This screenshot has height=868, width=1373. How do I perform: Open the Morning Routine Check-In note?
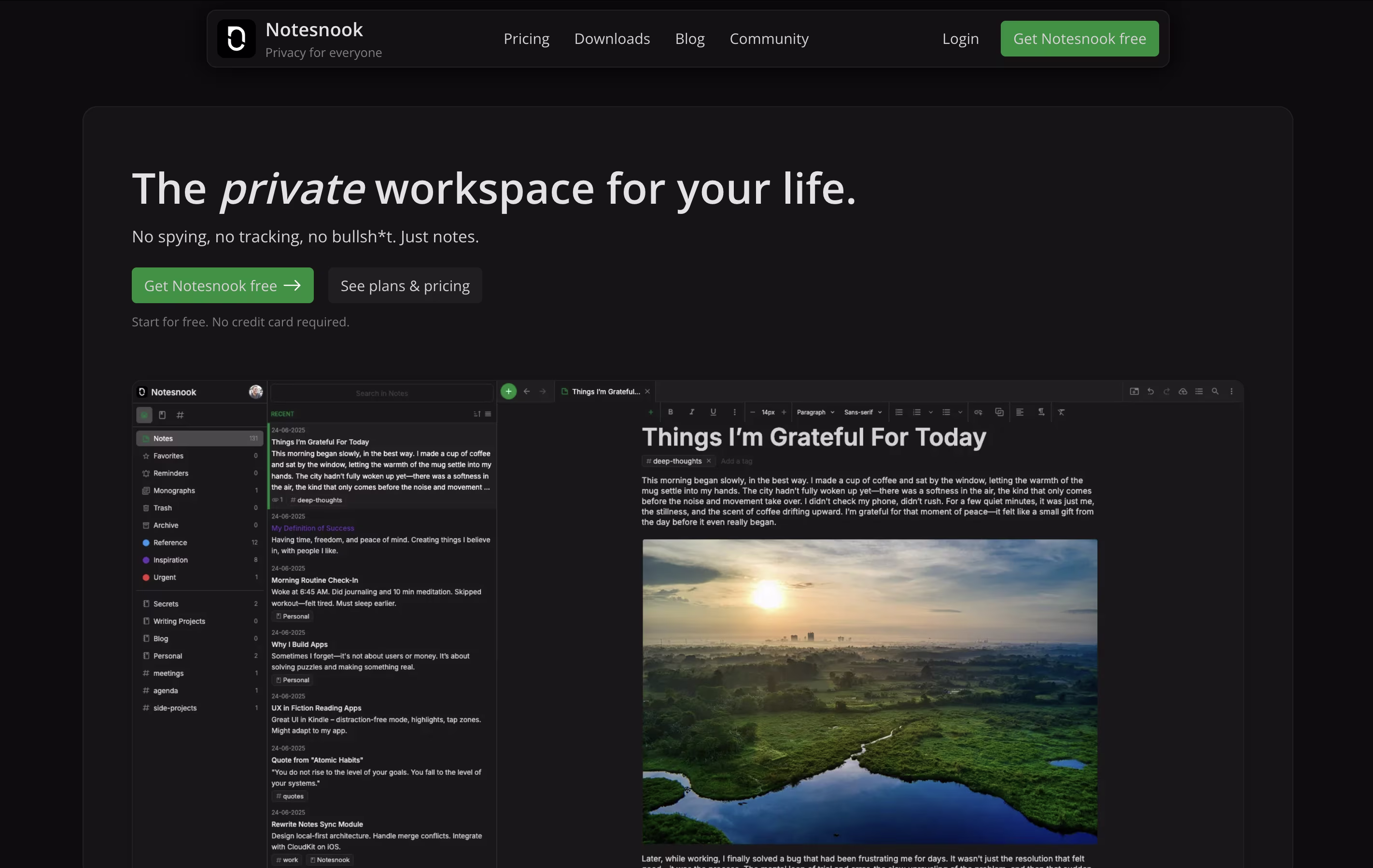[381, 592]
